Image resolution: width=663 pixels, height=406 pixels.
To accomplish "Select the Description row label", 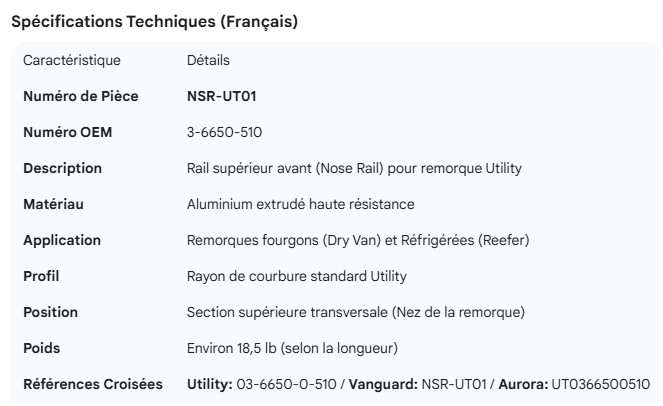I will [x=62, y=168].
